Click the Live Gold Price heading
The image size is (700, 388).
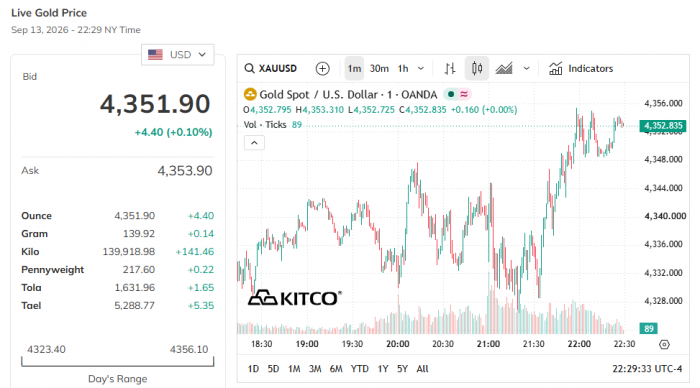[49, 13]
